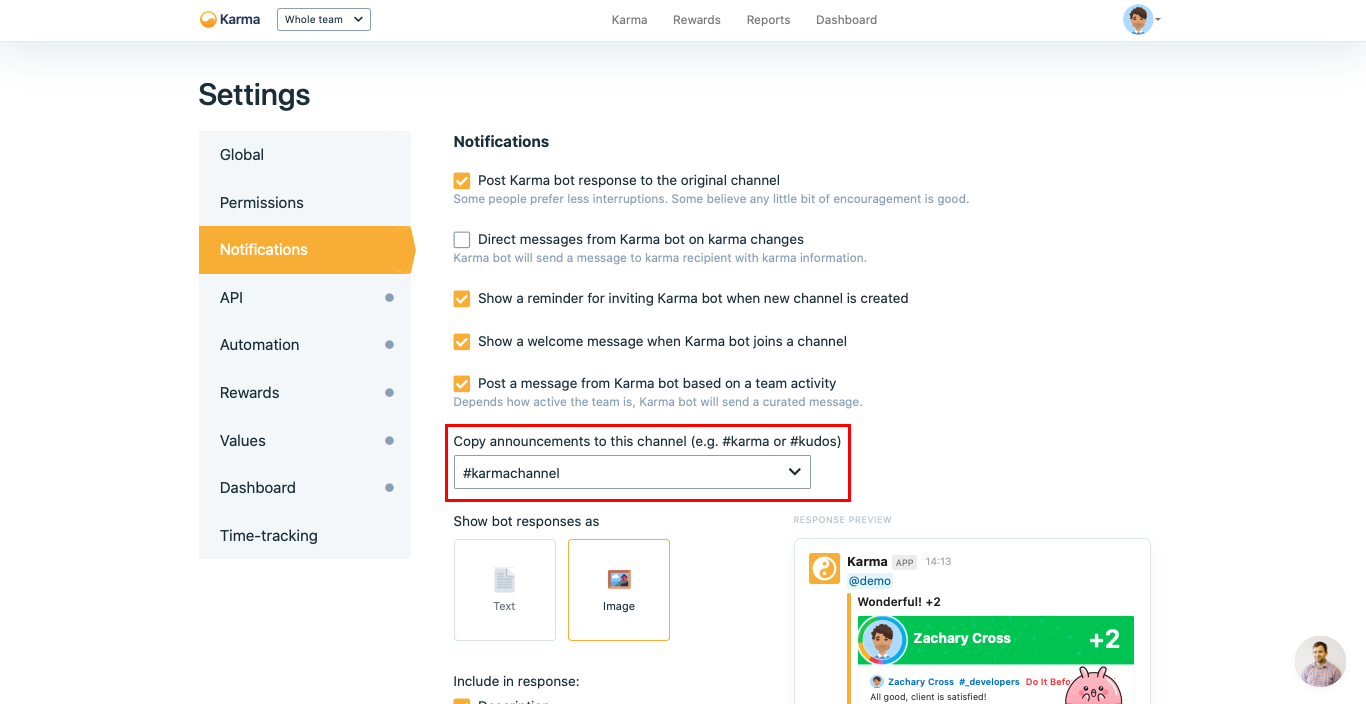Select API settings tab
The height and width of the screenshot is (704, 1366).
305,297
